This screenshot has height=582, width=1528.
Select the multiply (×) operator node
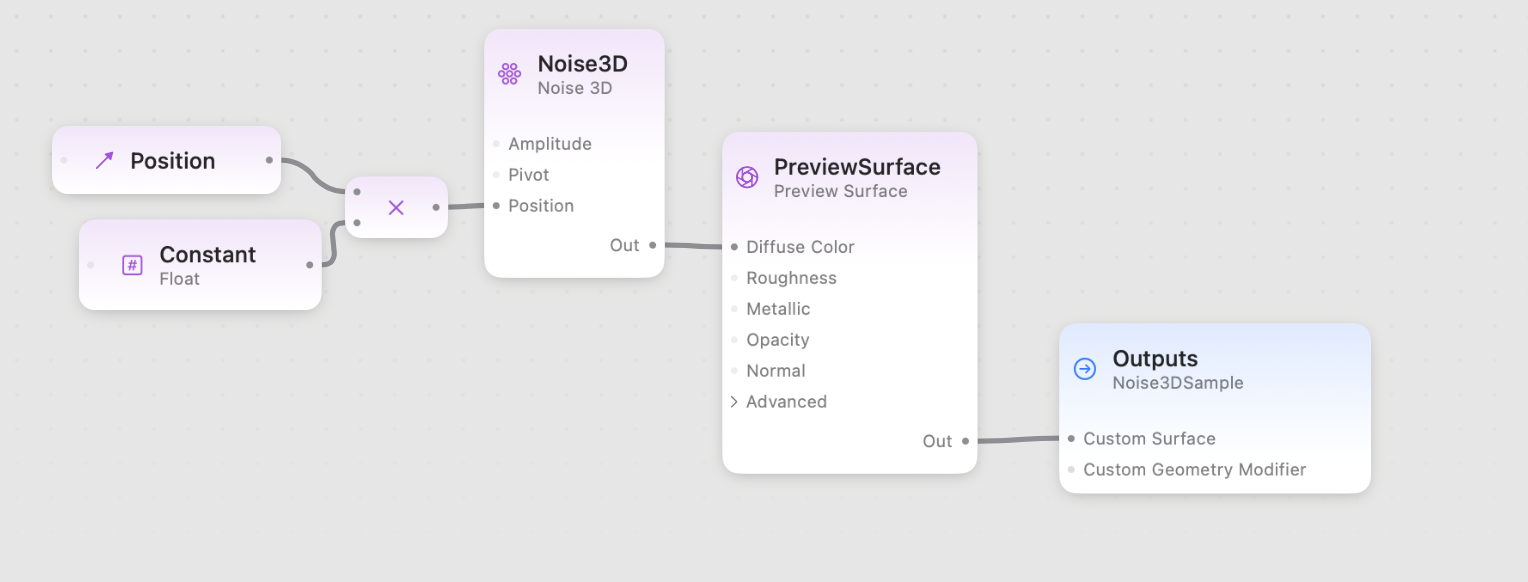tap(396, 207)
